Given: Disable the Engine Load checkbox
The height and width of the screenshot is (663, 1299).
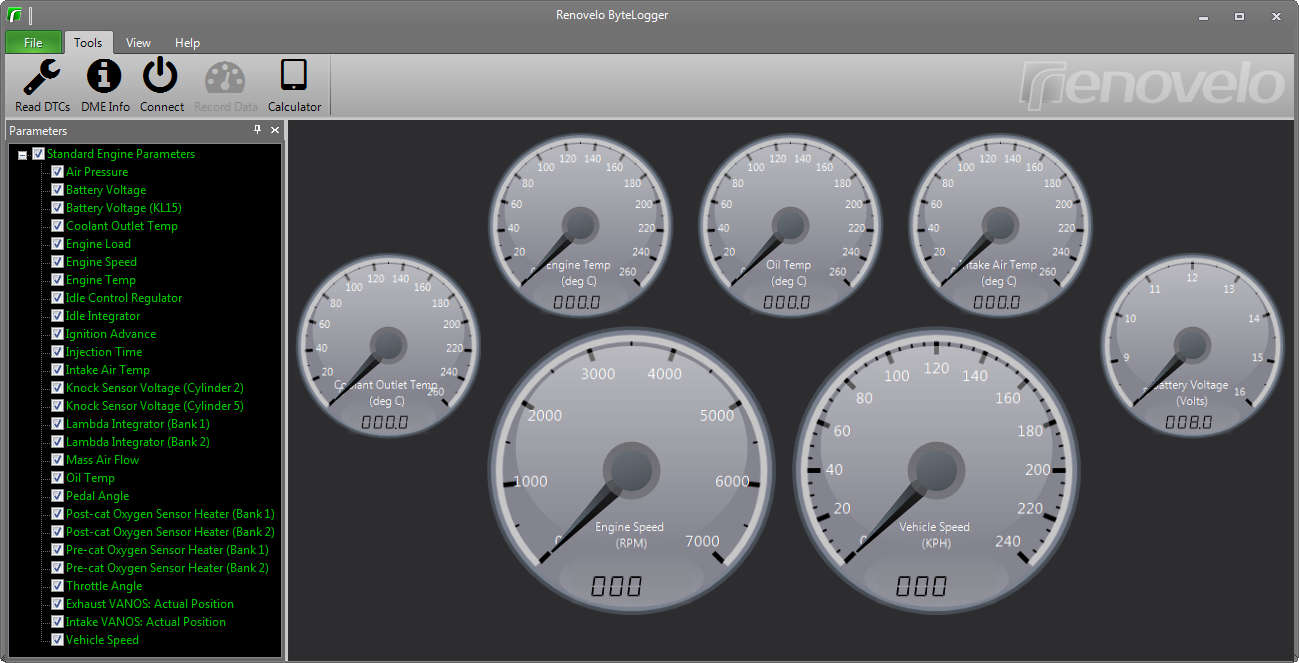Looking at the screenshot, I should point(57,244).
